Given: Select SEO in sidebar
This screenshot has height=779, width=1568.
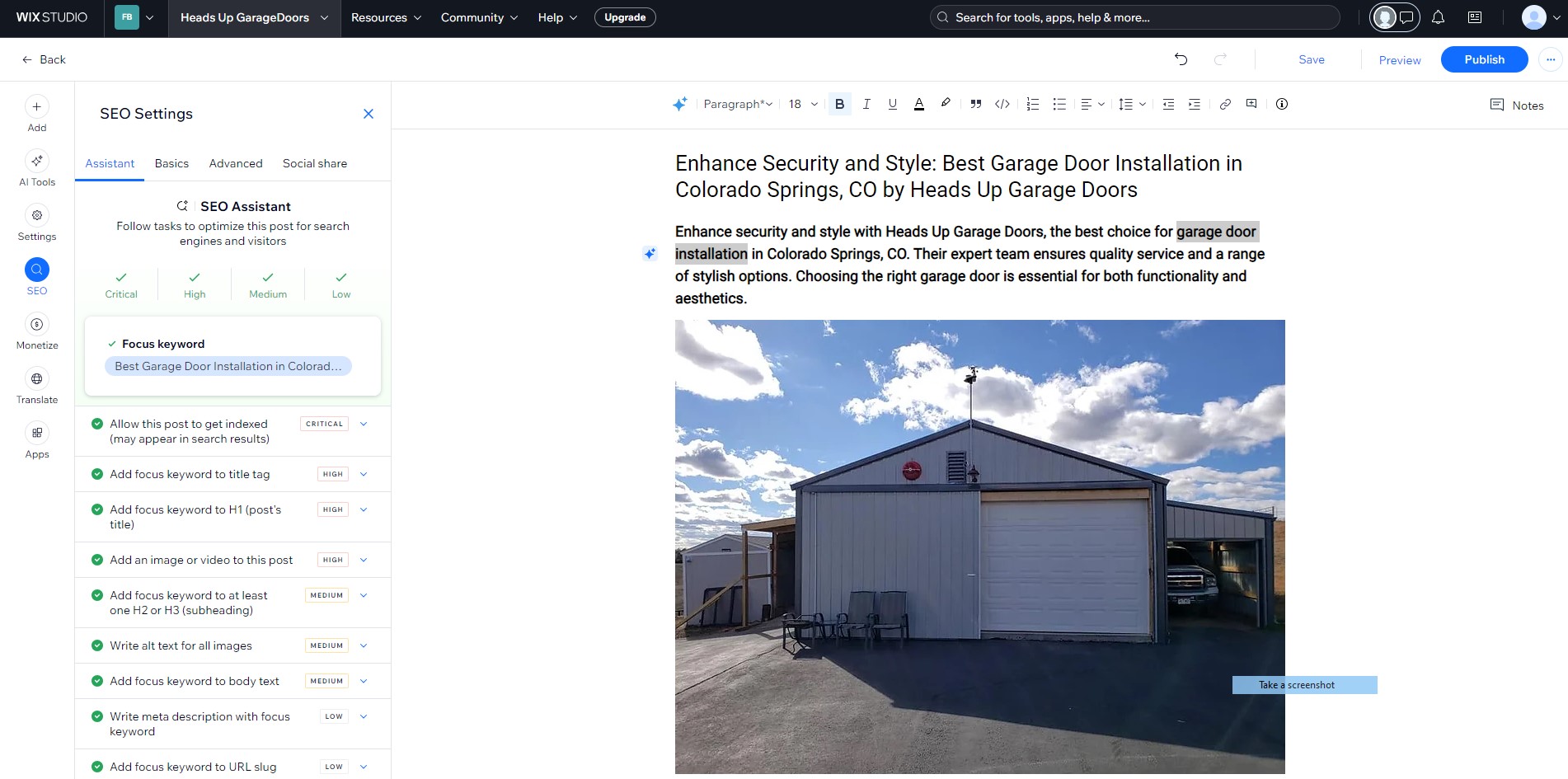Looking at the screenshot, I should pos(37,277).
